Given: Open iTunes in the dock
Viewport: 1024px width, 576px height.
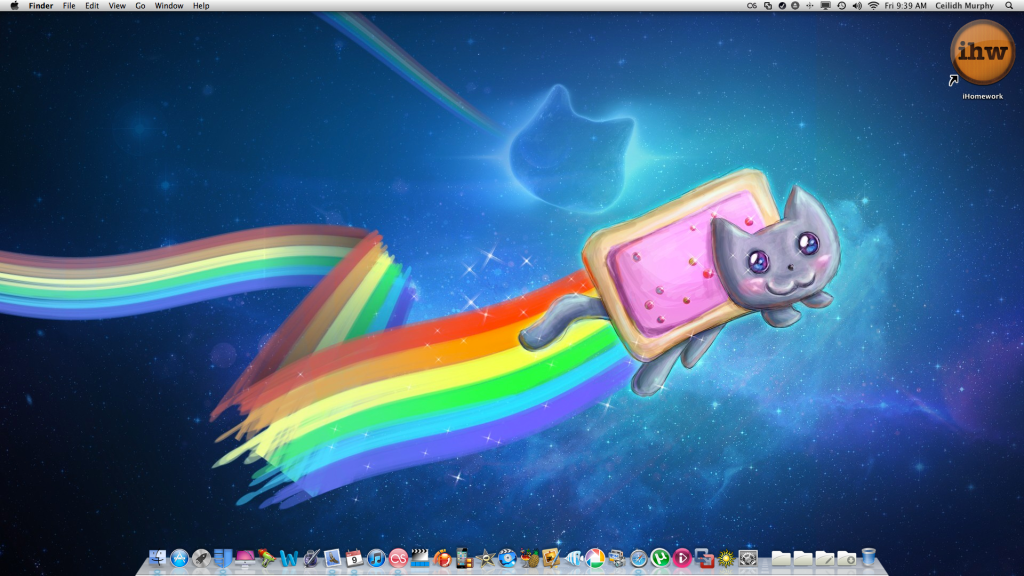Looking at the screenshot, I should pos(376,558).
